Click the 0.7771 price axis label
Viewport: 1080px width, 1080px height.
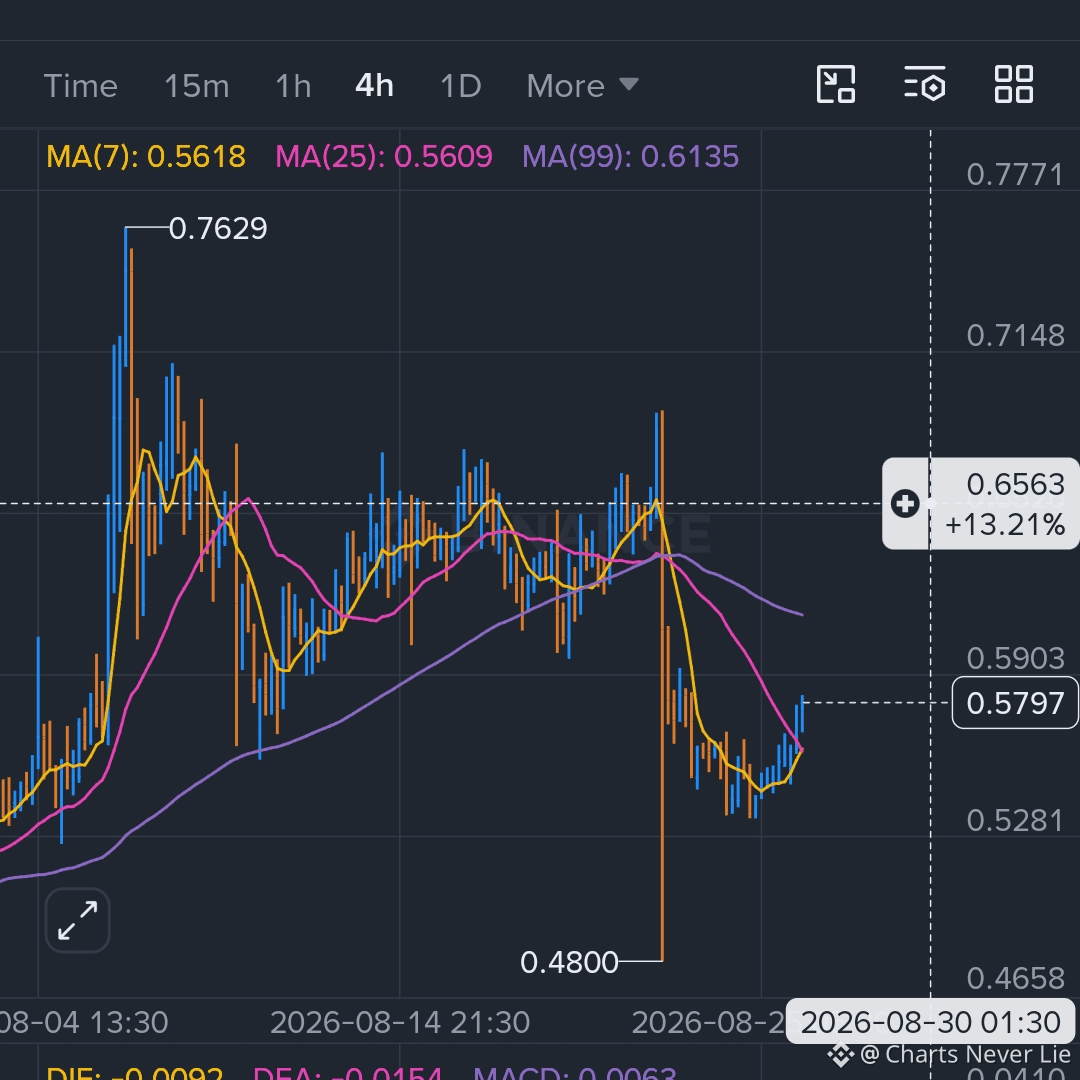pos(1015,175)
